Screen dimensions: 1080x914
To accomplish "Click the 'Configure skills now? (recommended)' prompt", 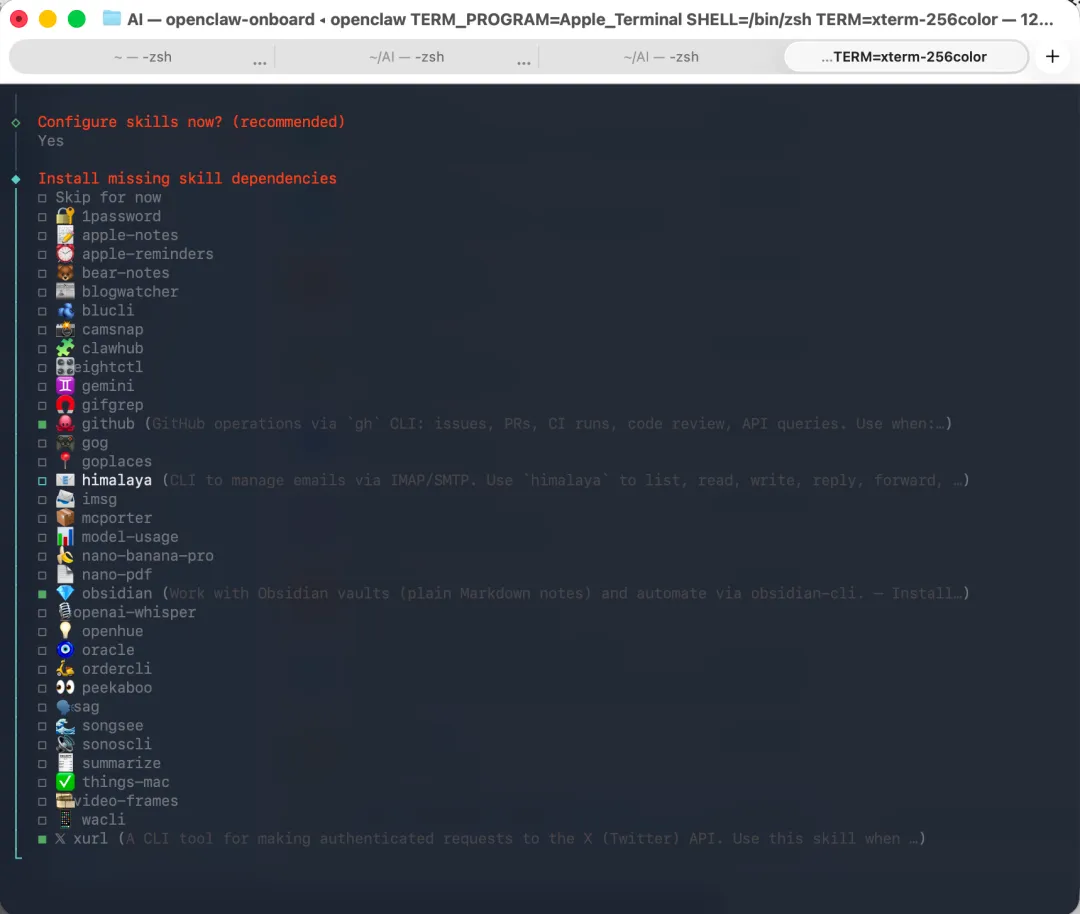I will click(191, 121).
